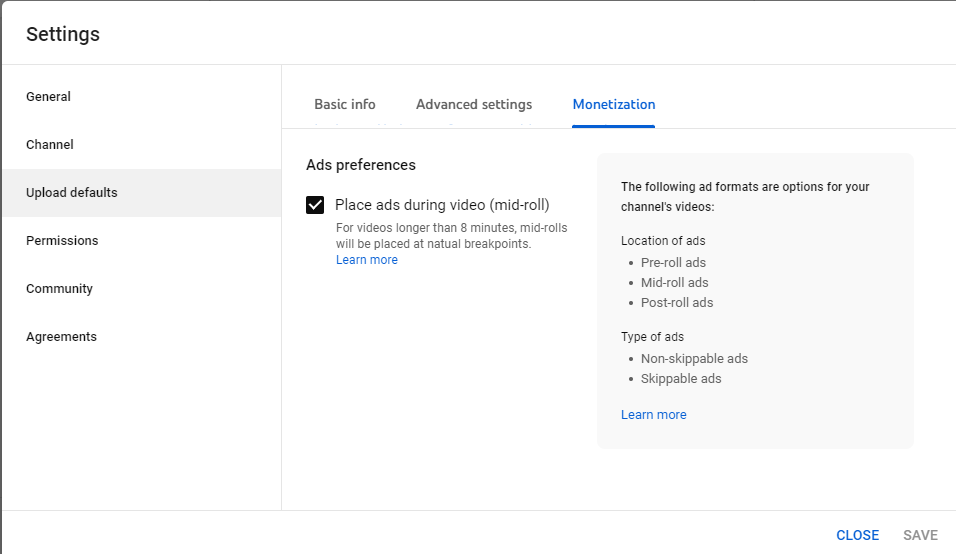
Task: Switch to the Basic info tab
Action: click(x=345, y=104)
